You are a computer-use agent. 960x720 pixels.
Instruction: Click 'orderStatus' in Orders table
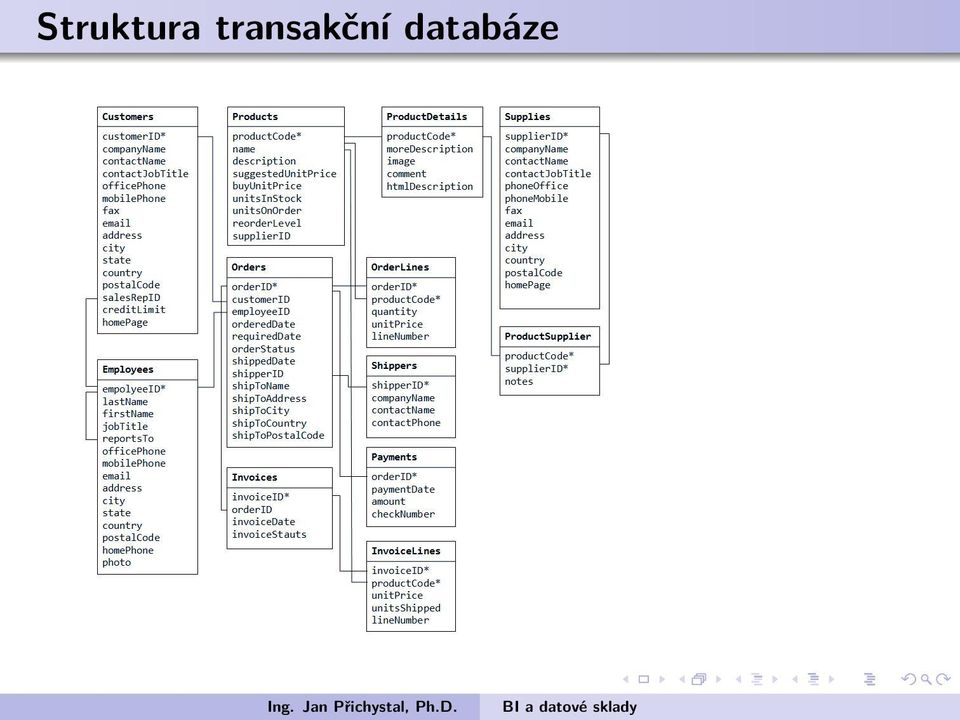(263, 348)
